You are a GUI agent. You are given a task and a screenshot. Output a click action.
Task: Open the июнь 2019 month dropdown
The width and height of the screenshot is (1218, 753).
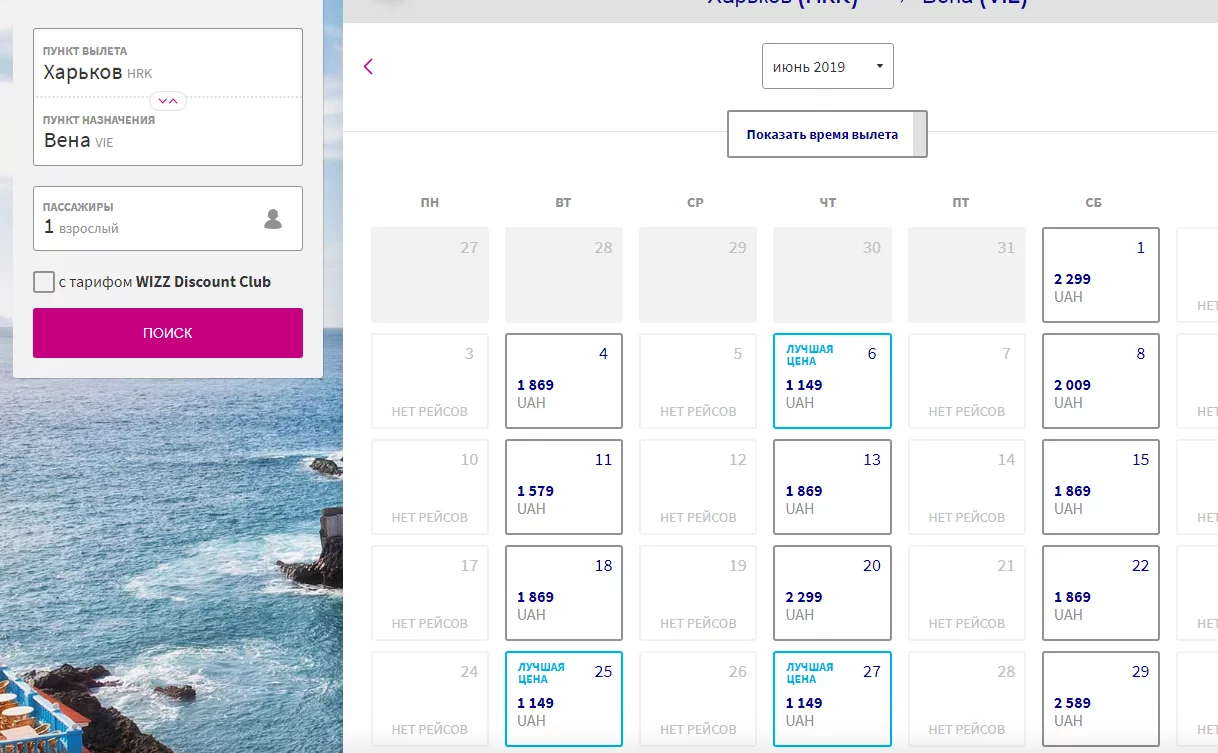[x=828, y=67]
